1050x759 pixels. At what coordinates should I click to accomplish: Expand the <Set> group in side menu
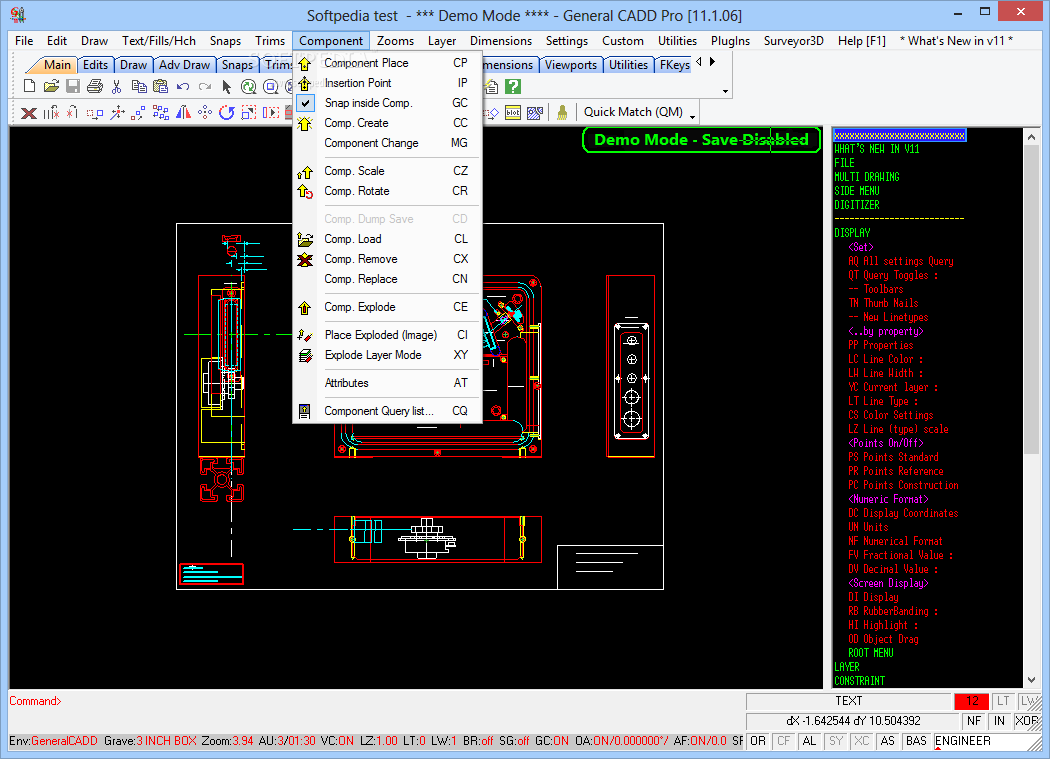[861, 247]
